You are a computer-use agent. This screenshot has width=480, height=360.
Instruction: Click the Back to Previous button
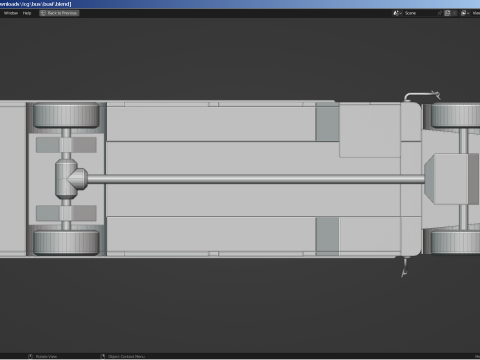click(x=59, y=13)
